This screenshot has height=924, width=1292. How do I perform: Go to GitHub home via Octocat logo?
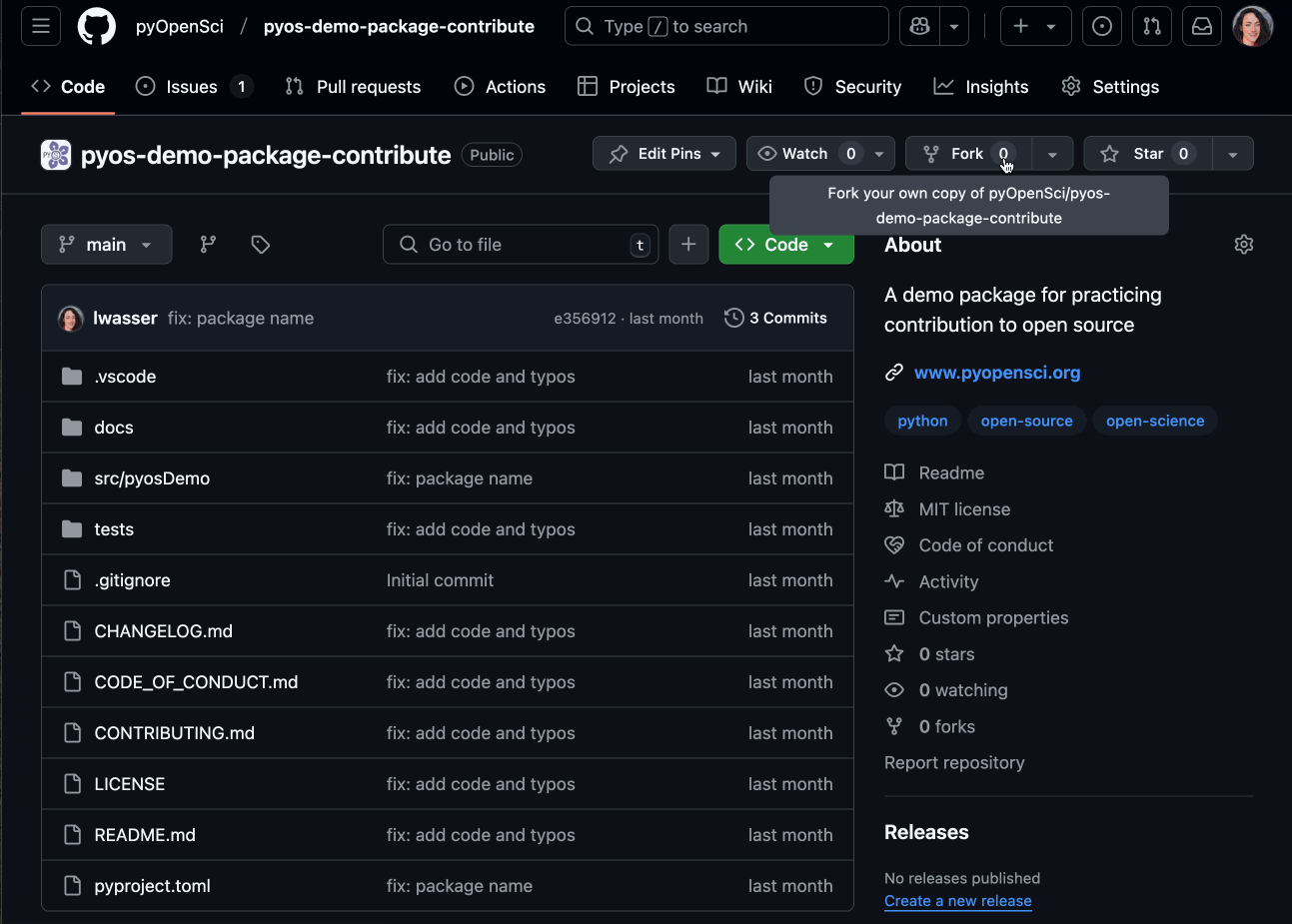[x=97, y=26]
